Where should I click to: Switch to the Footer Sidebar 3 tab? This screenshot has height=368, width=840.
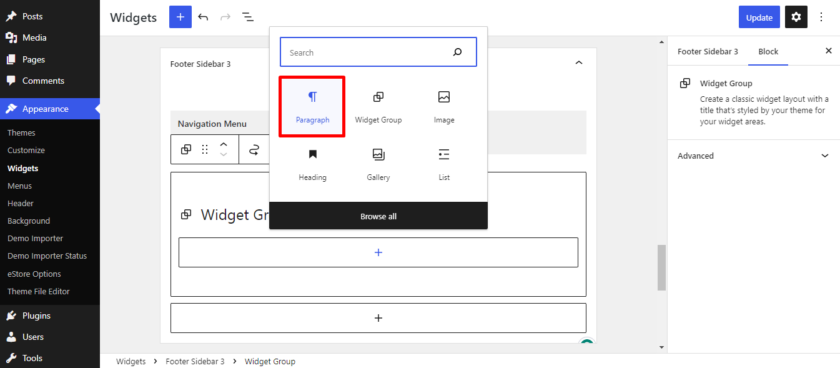[708, 51]
